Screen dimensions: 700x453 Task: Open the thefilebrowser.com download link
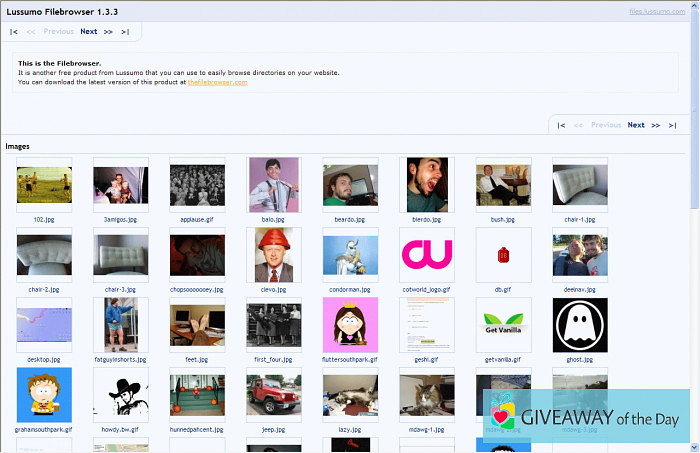217,82
